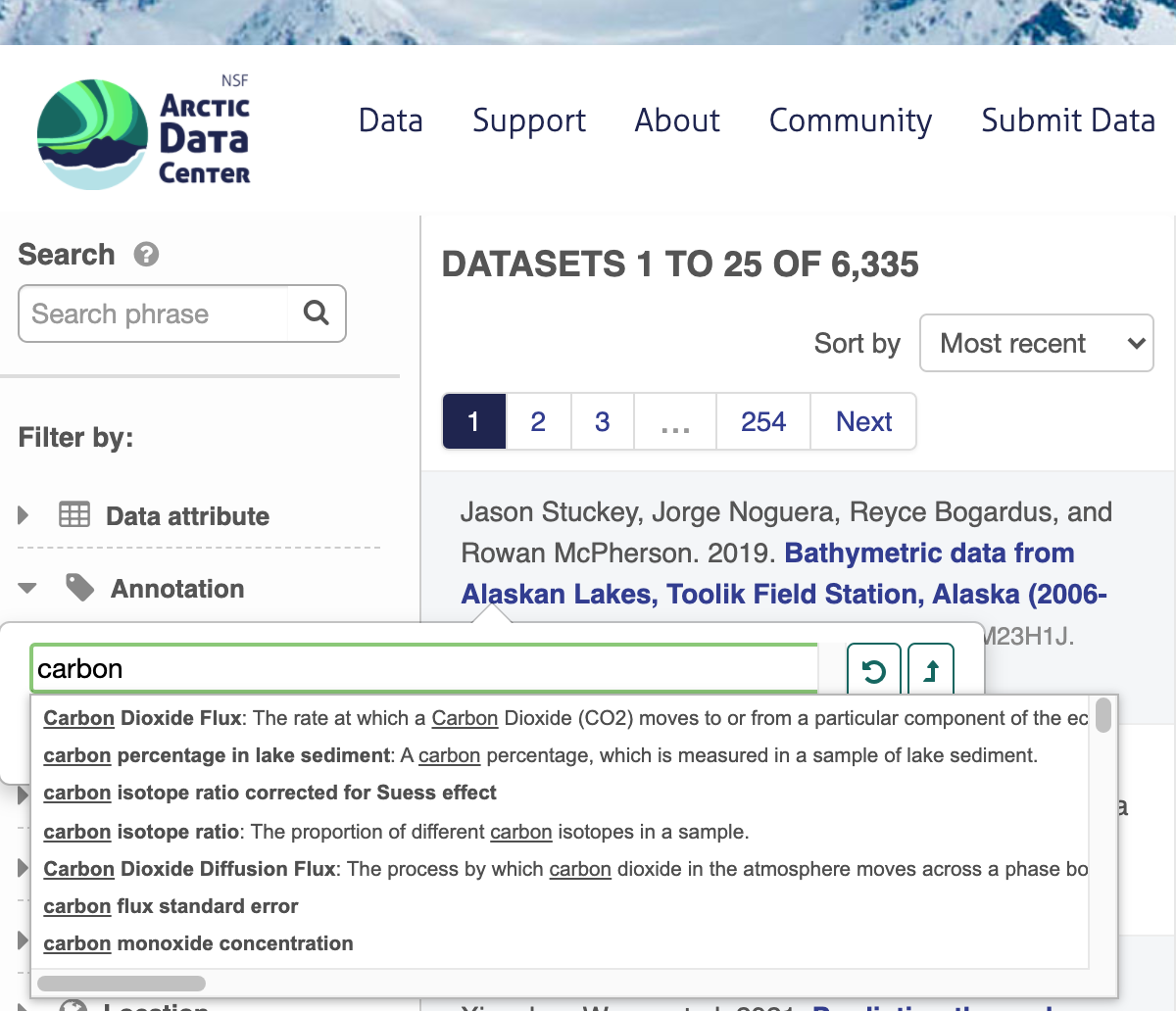Click the Next page button
This screenshot has height=1011, width=1176.
click(863, 421)
